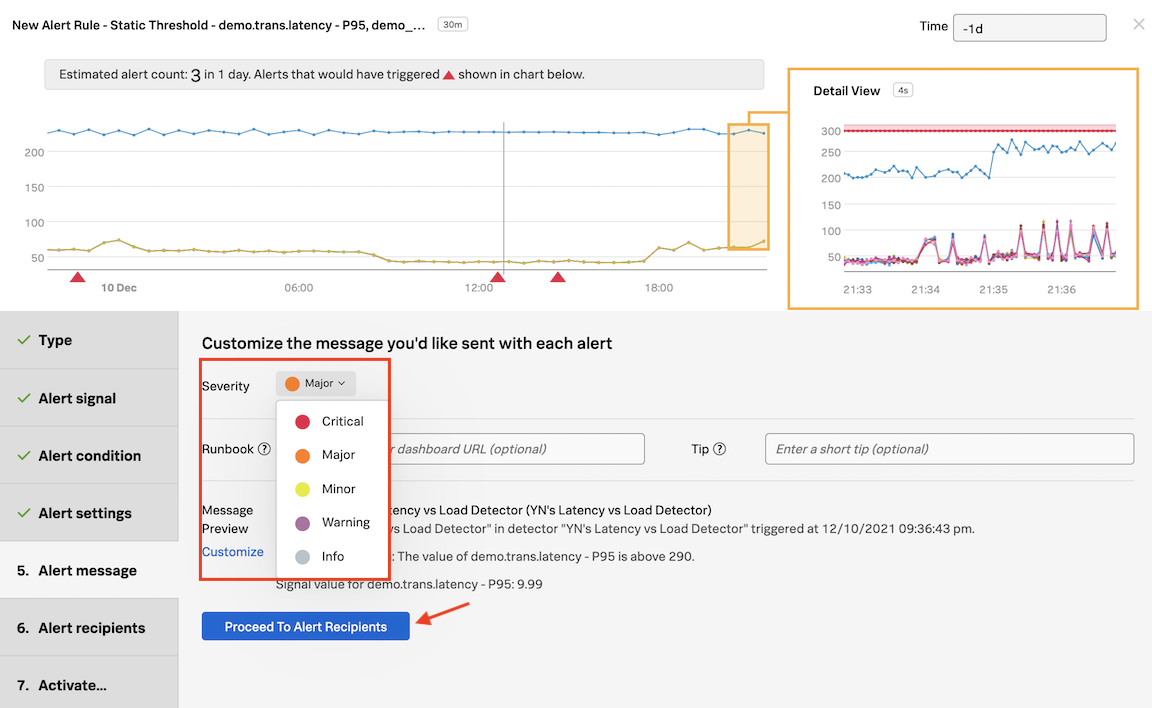
Task: Click the 4s resolution badge in Detail View
Action: click(902, 90)
